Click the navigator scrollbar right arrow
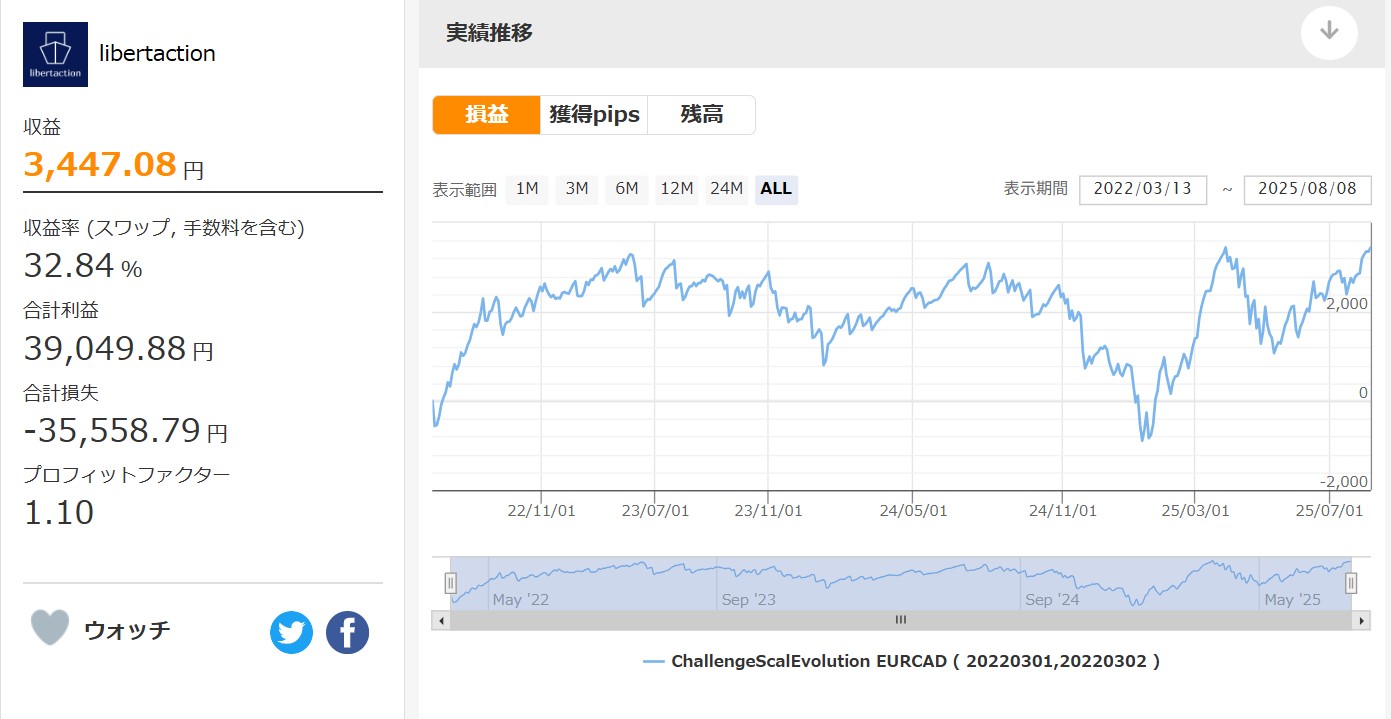Viewport: 1391px width, 719px height. pyautogui.click(x=1362, y=620)
